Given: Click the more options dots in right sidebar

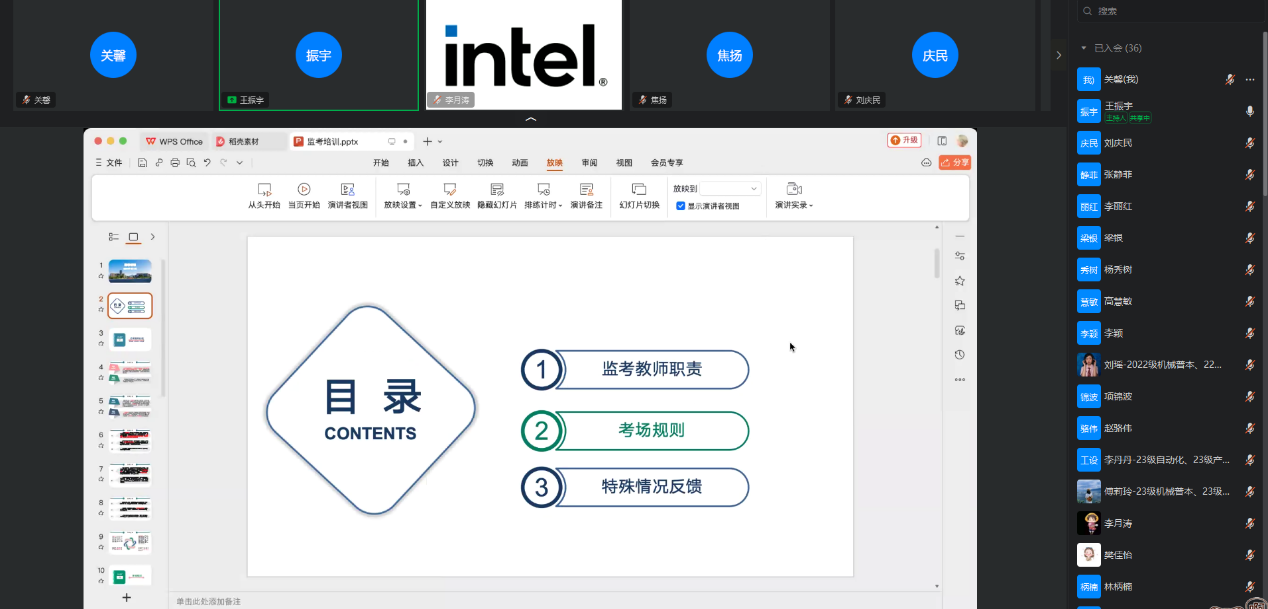Looking at the screenshot, I should 960,379.
